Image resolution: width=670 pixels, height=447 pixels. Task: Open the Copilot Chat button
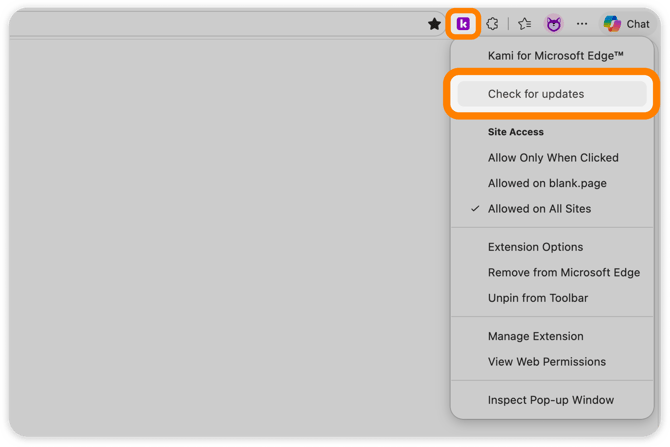point(627,24)
